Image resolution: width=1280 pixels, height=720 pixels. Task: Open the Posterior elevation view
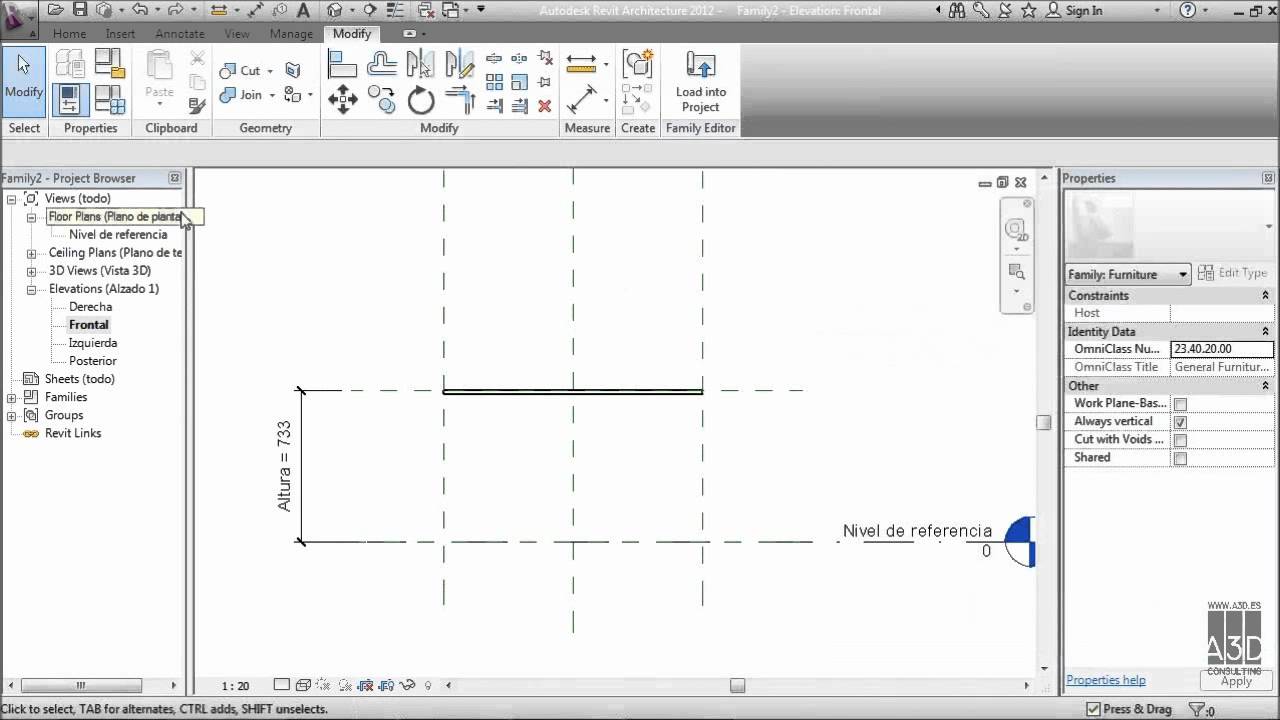coord(92,361)
